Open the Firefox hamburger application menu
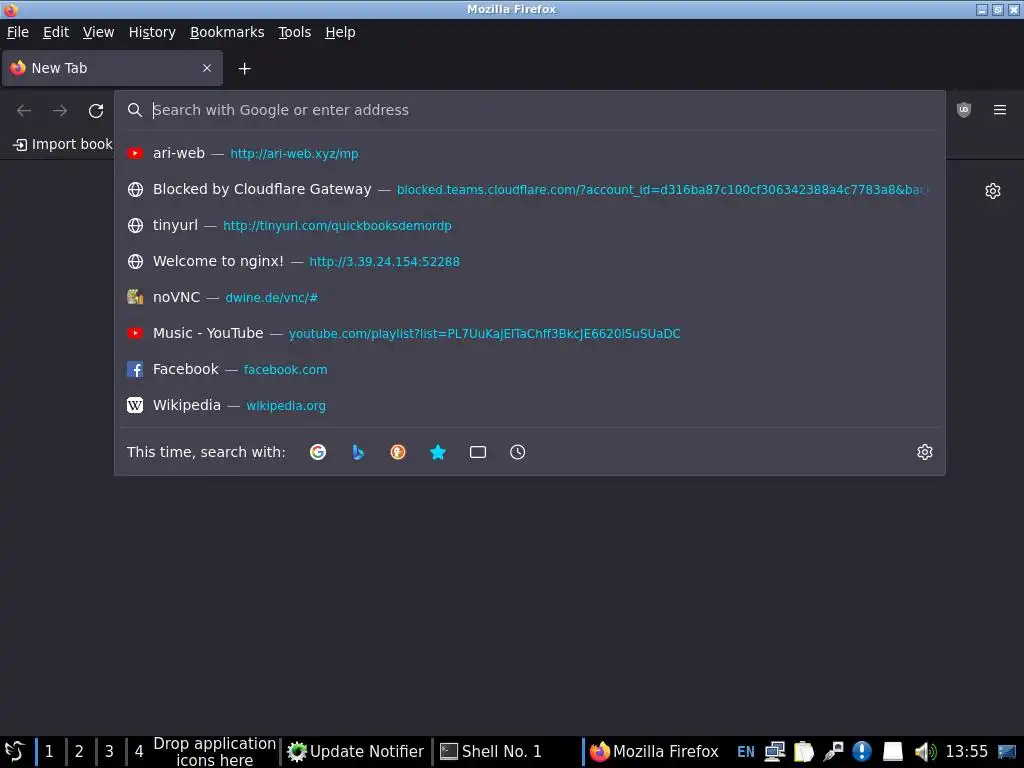Image resolution: width=1024 pixels, height=768 pixels. click(x=999, y=110)
